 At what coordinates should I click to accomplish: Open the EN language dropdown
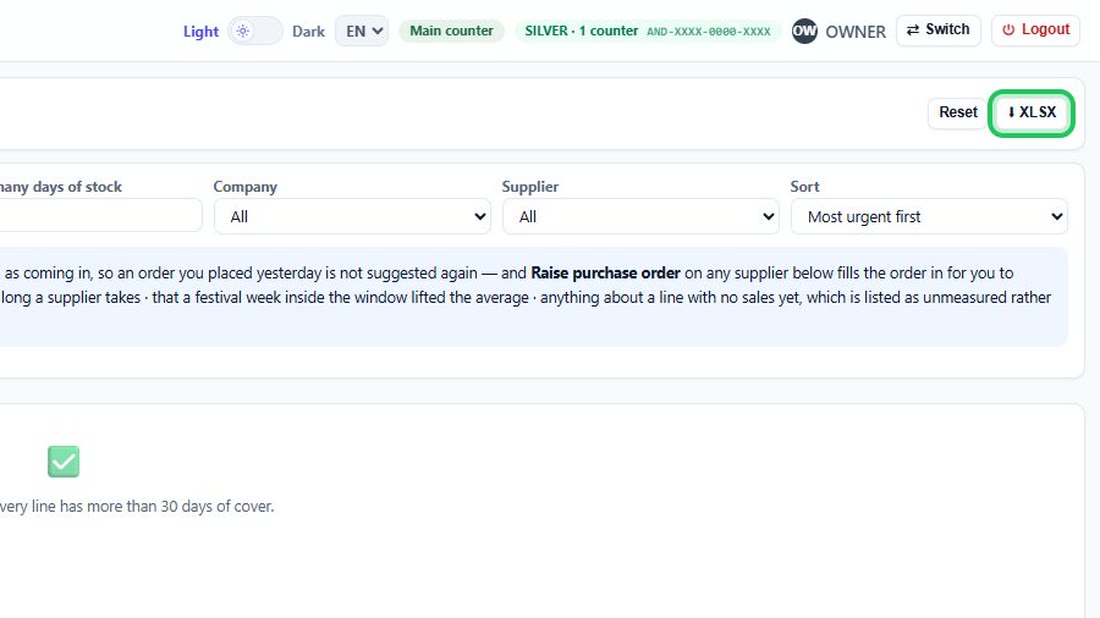coord(362,31)
